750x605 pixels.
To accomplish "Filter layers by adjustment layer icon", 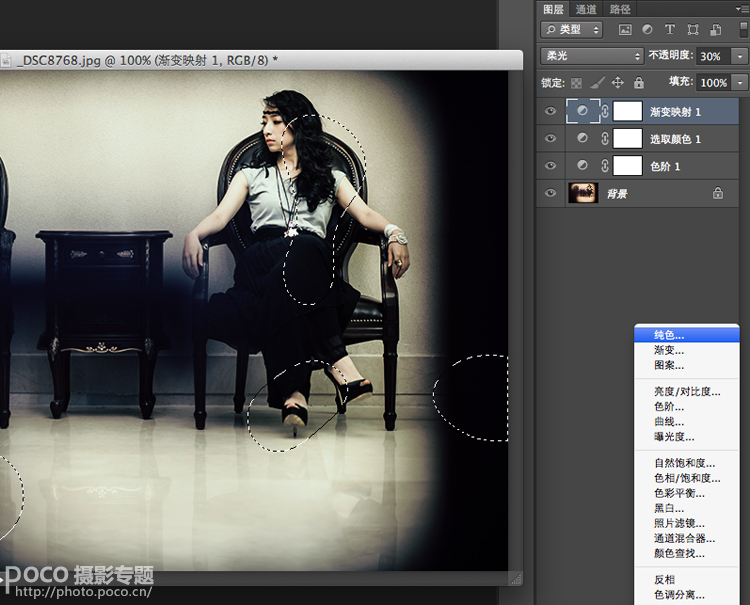I will (x=647, y=30).
